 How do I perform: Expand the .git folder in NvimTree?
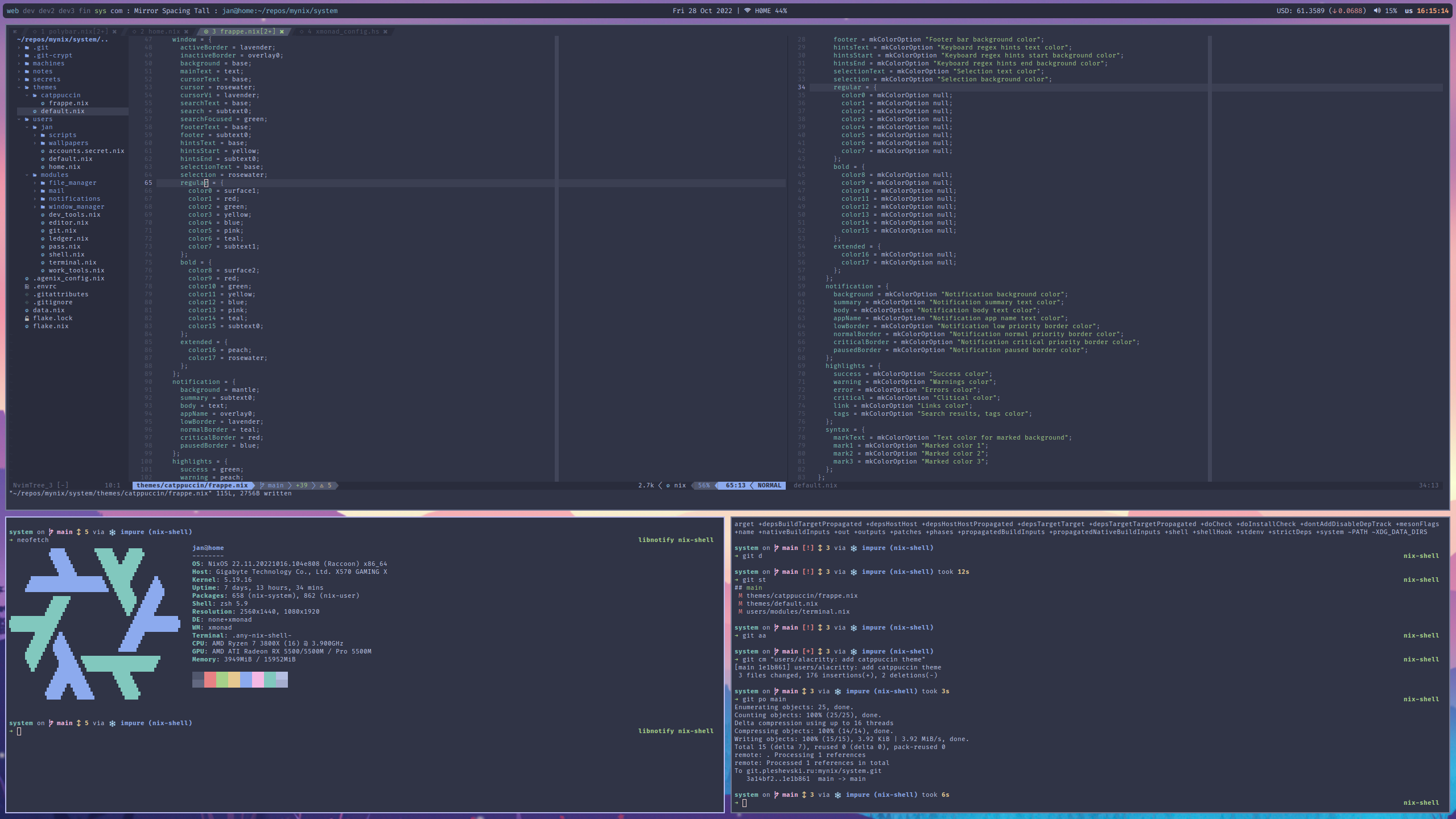(x=19, y=48)
